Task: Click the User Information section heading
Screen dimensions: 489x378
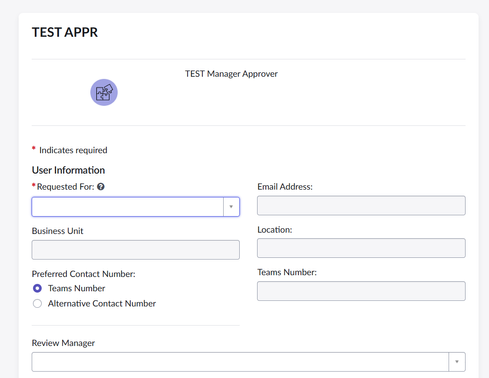Action: [x=68, y=170]
